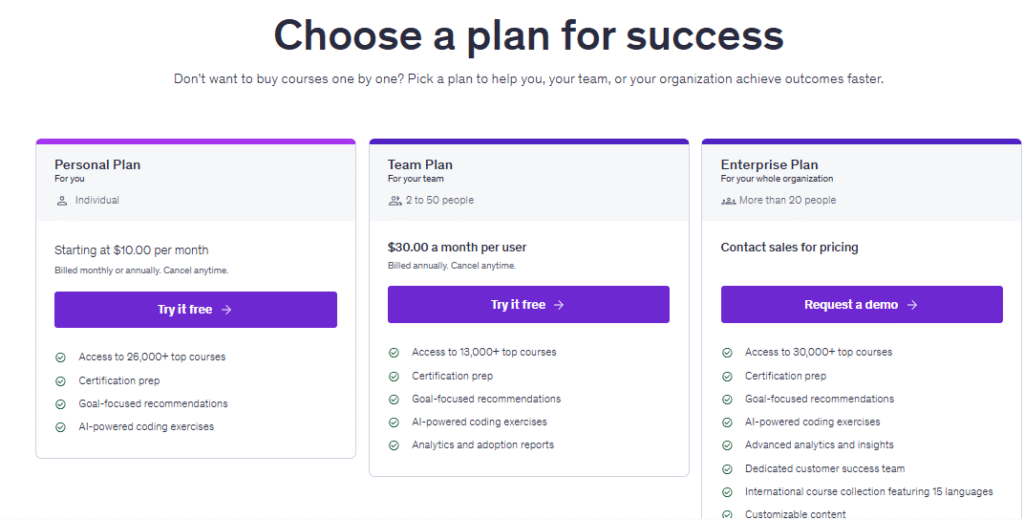Click the group icon beside More than 20 people
The width and height of the screenshot is (1024, 520).
pos(728,200)
